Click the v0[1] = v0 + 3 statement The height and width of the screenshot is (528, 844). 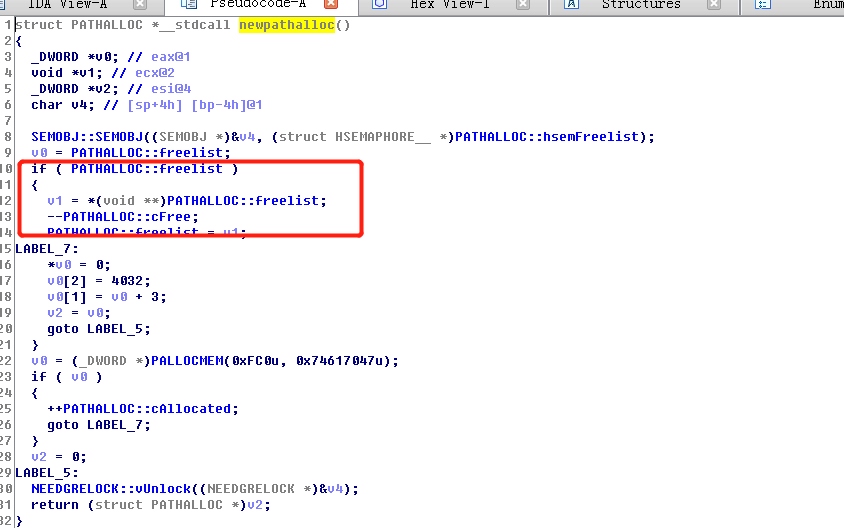pyautogui.click(x=107, y=297)
